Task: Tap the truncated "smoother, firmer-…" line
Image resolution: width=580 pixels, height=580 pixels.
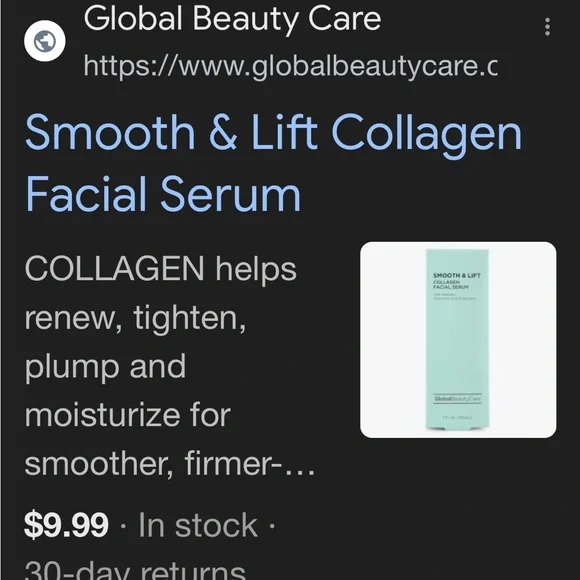Action: (169, 464)
